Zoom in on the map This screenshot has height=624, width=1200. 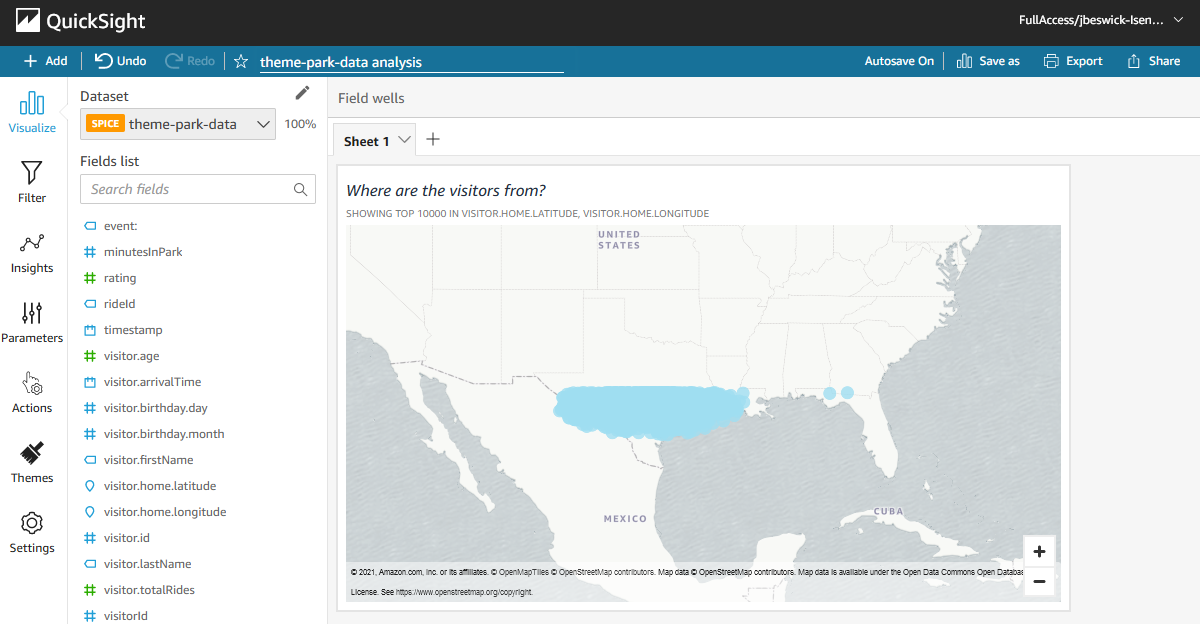[x=1039, y=551]
